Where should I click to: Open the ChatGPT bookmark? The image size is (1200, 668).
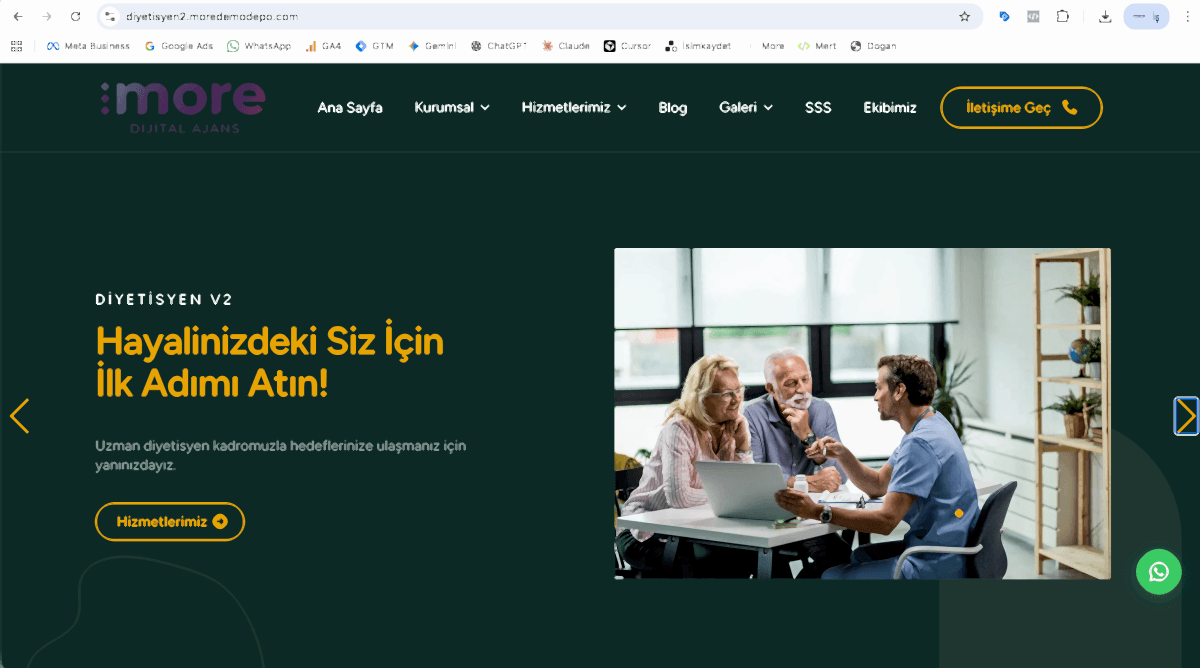(x=498, y=45)
